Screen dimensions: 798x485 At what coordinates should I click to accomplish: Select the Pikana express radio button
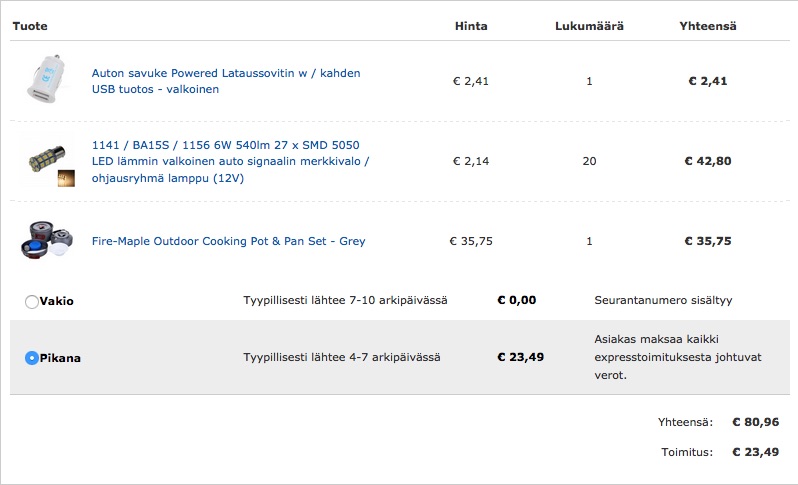(32, 358)
